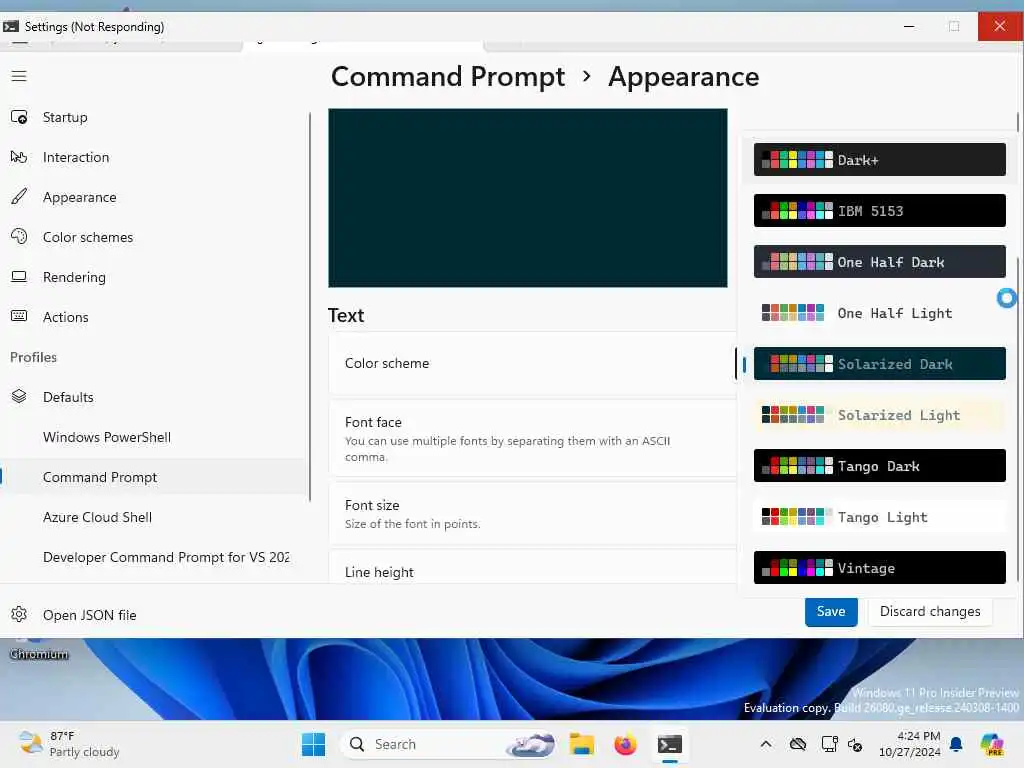The height and width of the screenshot is (768, 1024).
Task: Open File Explorer from taskbar
Action: [581, 744]
